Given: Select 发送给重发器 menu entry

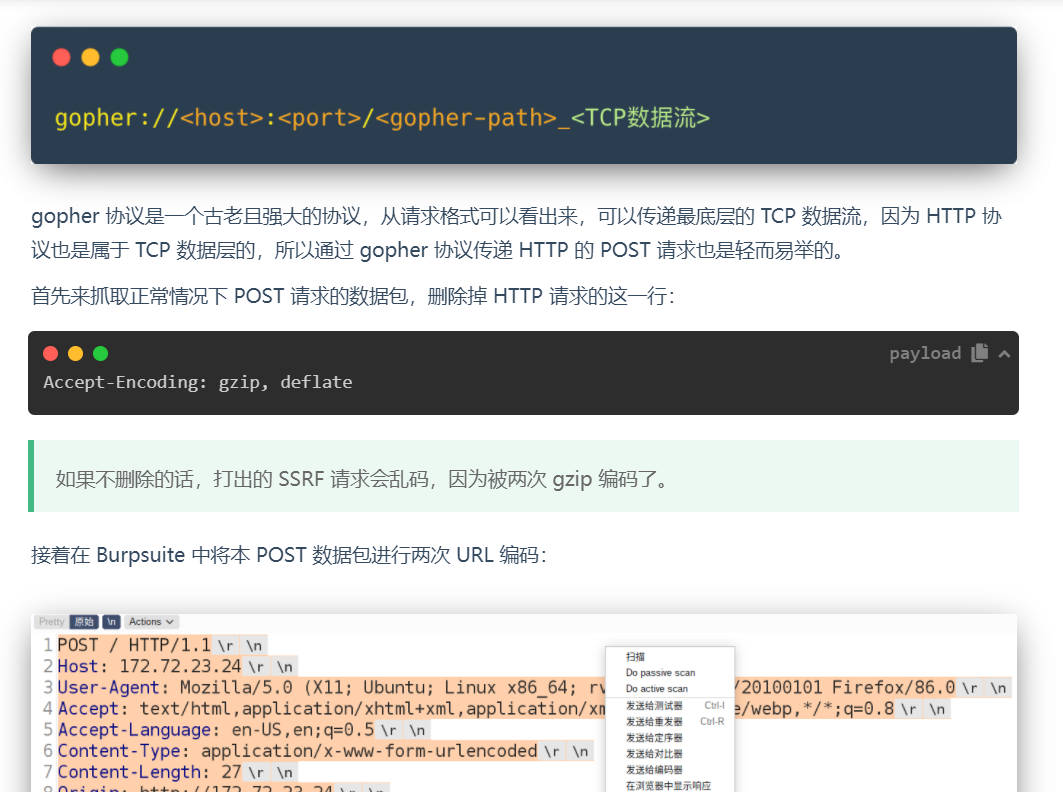Looking at the screenshot, I should [x=654, y=722].
